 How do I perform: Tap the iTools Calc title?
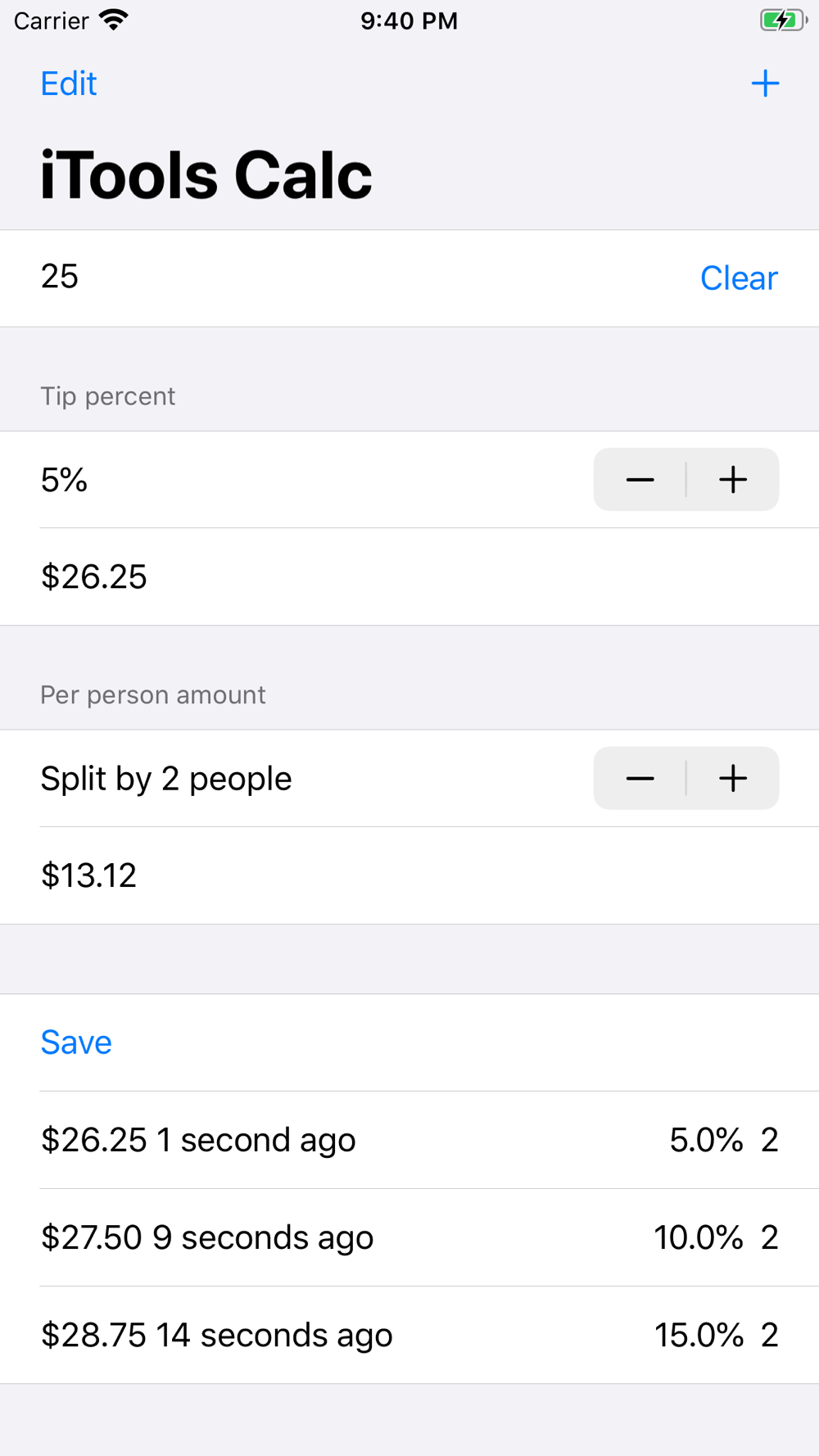click(x=206, y=175)
